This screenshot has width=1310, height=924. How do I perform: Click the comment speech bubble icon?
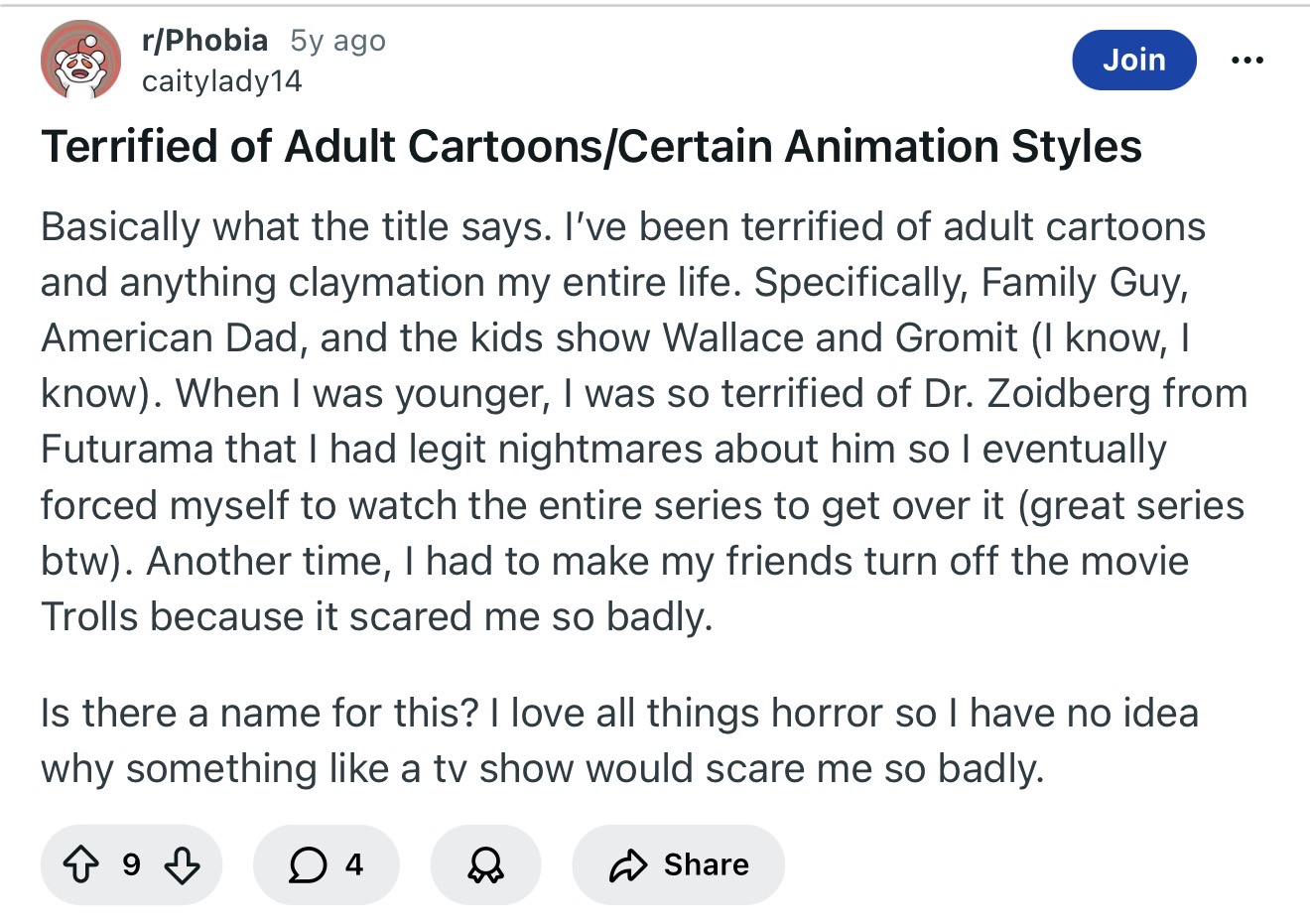coord(308,865)
